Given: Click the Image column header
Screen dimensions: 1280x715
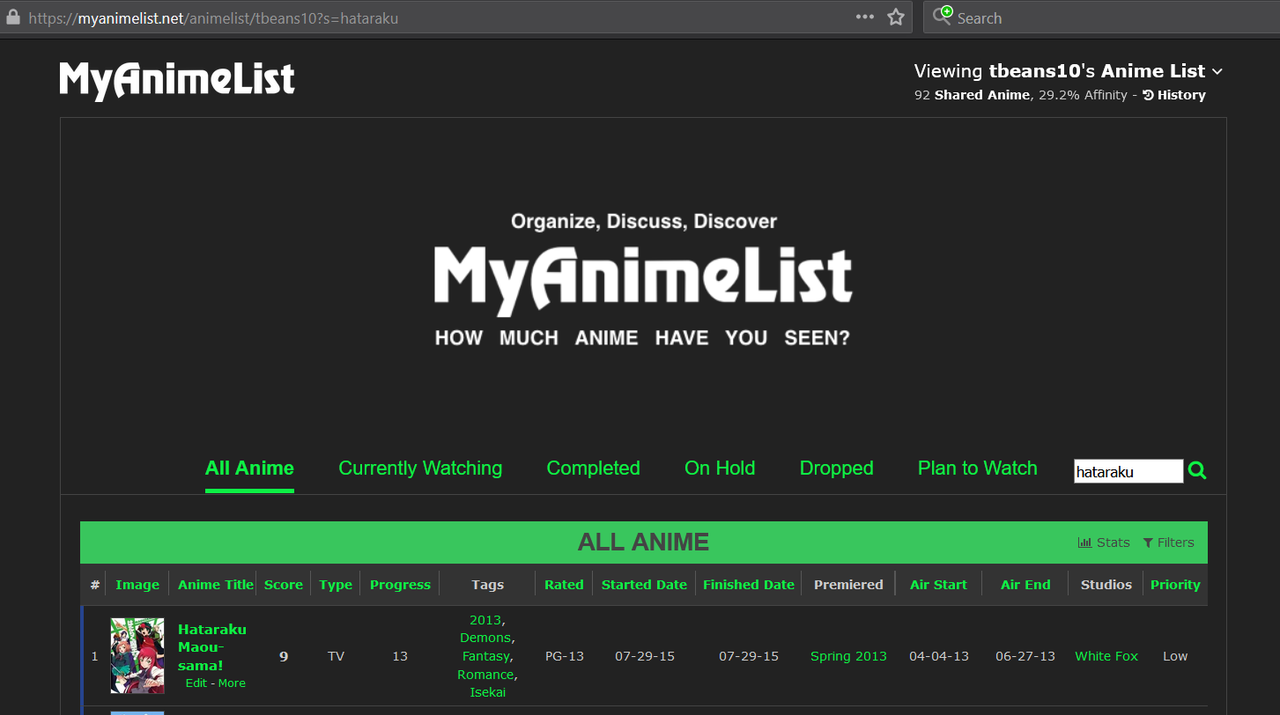Looking at the screenshot, I should tap(137, 585).
